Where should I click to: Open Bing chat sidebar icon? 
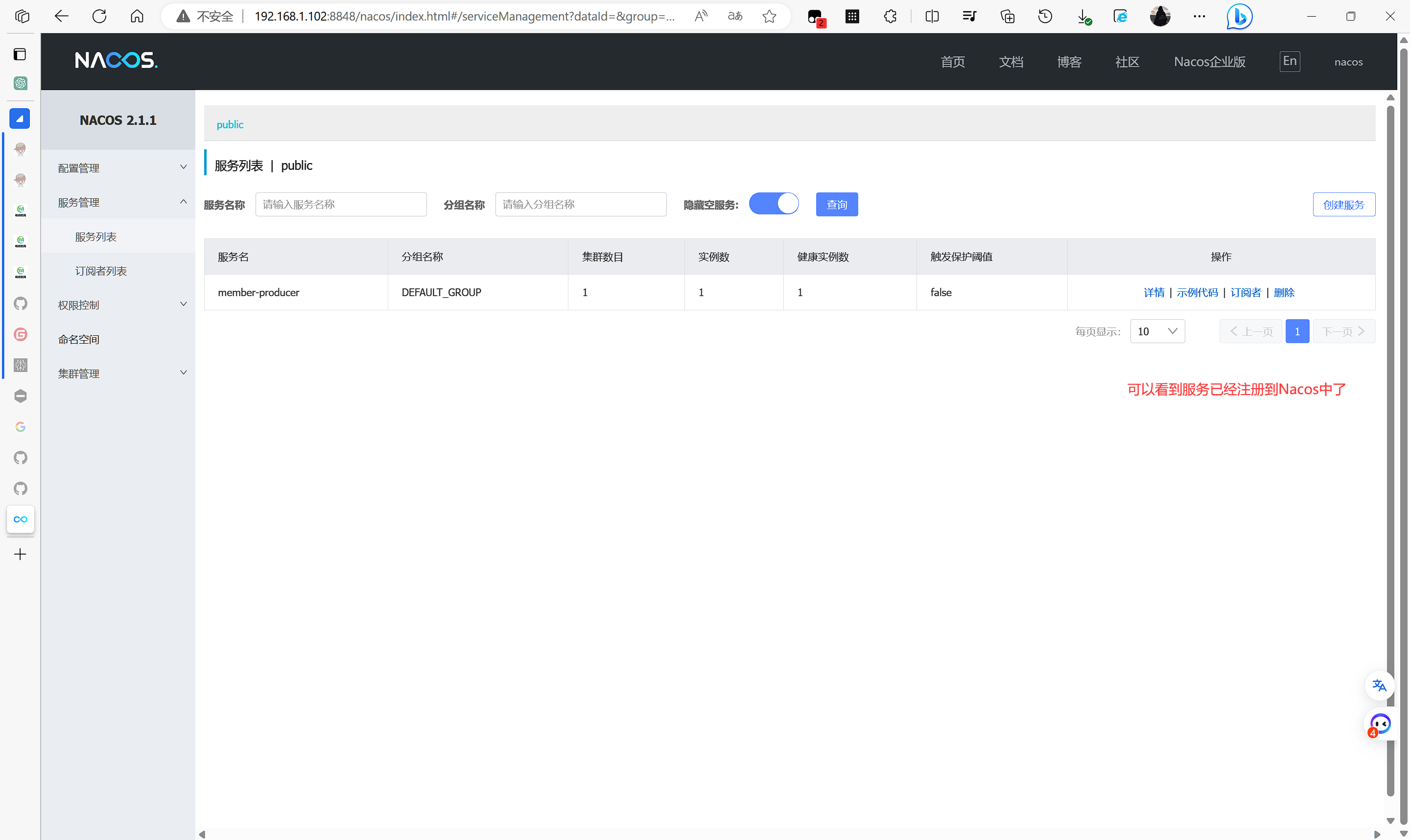coord(1239,17)
